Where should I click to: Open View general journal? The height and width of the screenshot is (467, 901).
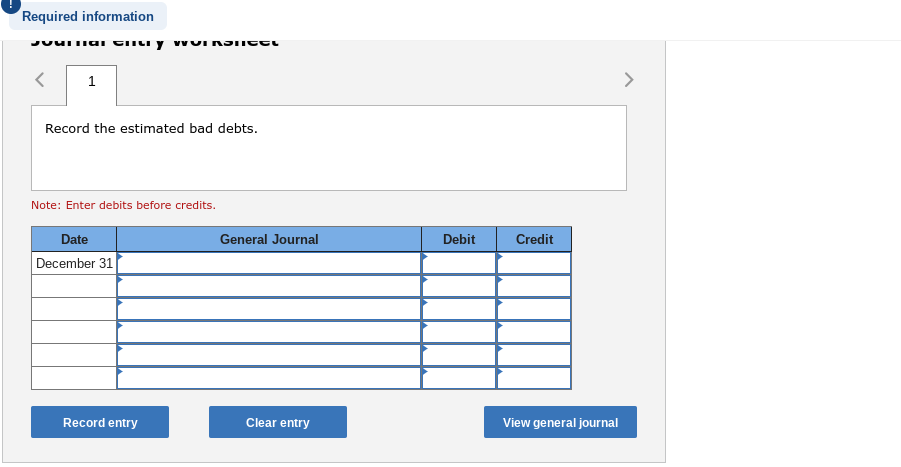click(560, 422)
